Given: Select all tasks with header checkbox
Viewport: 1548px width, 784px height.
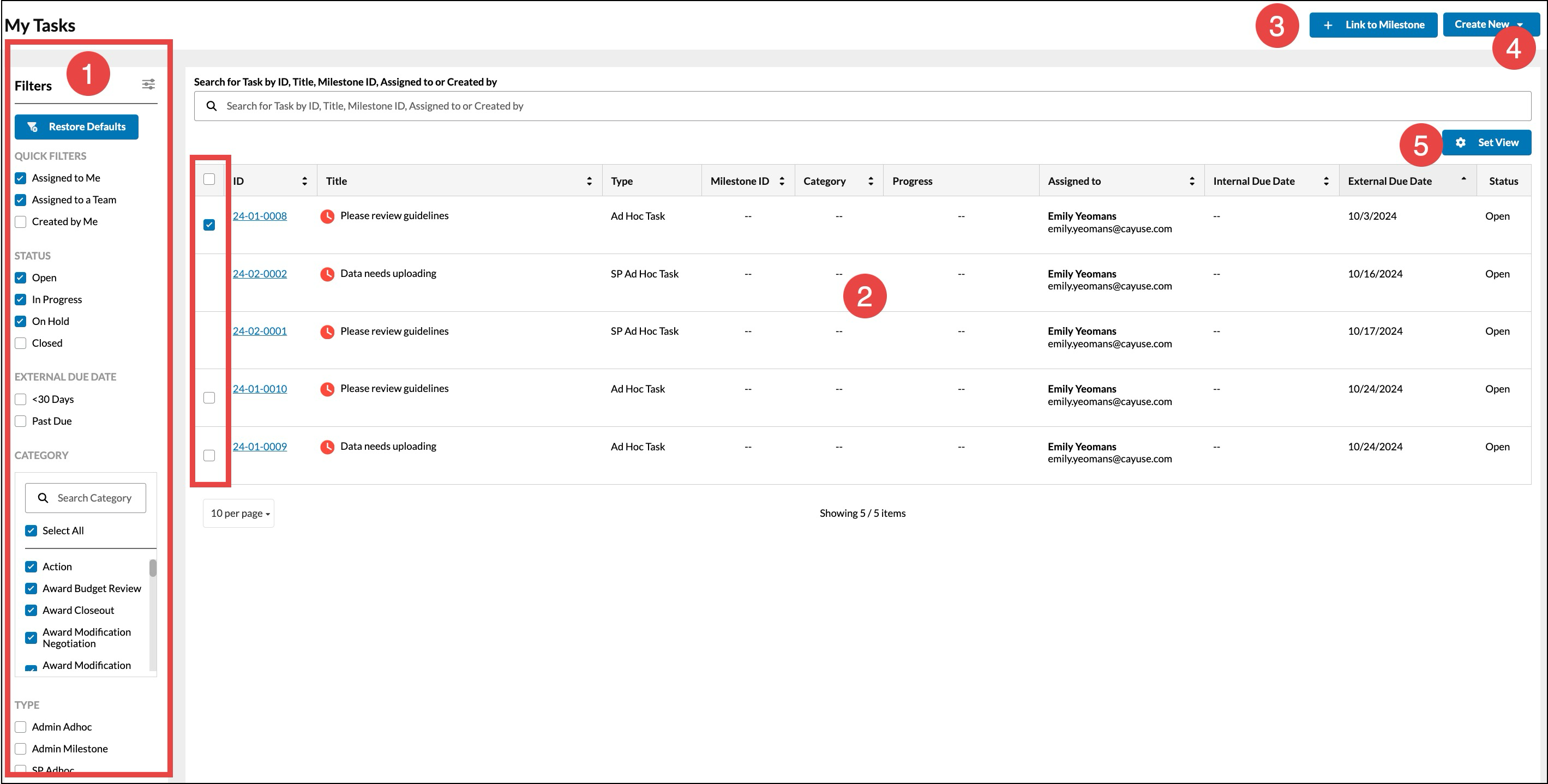Looking at the screenshot, I should (209, 179).
